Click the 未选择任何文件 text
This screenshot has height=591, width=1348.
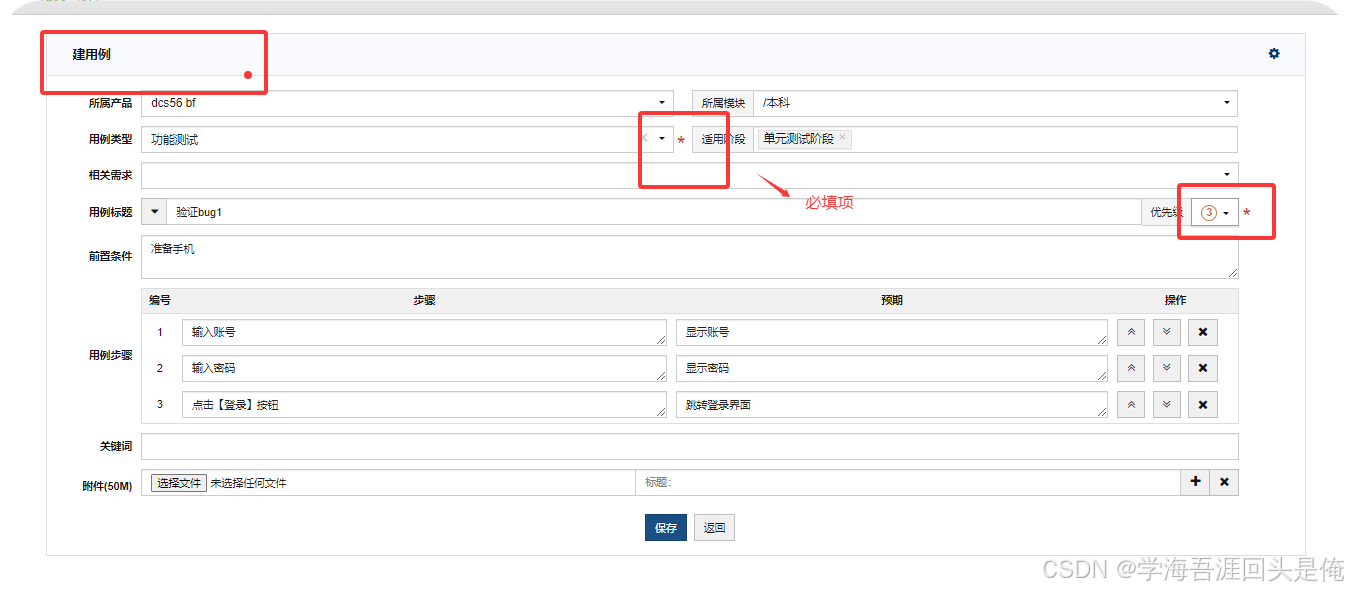(x=248, y=483)
